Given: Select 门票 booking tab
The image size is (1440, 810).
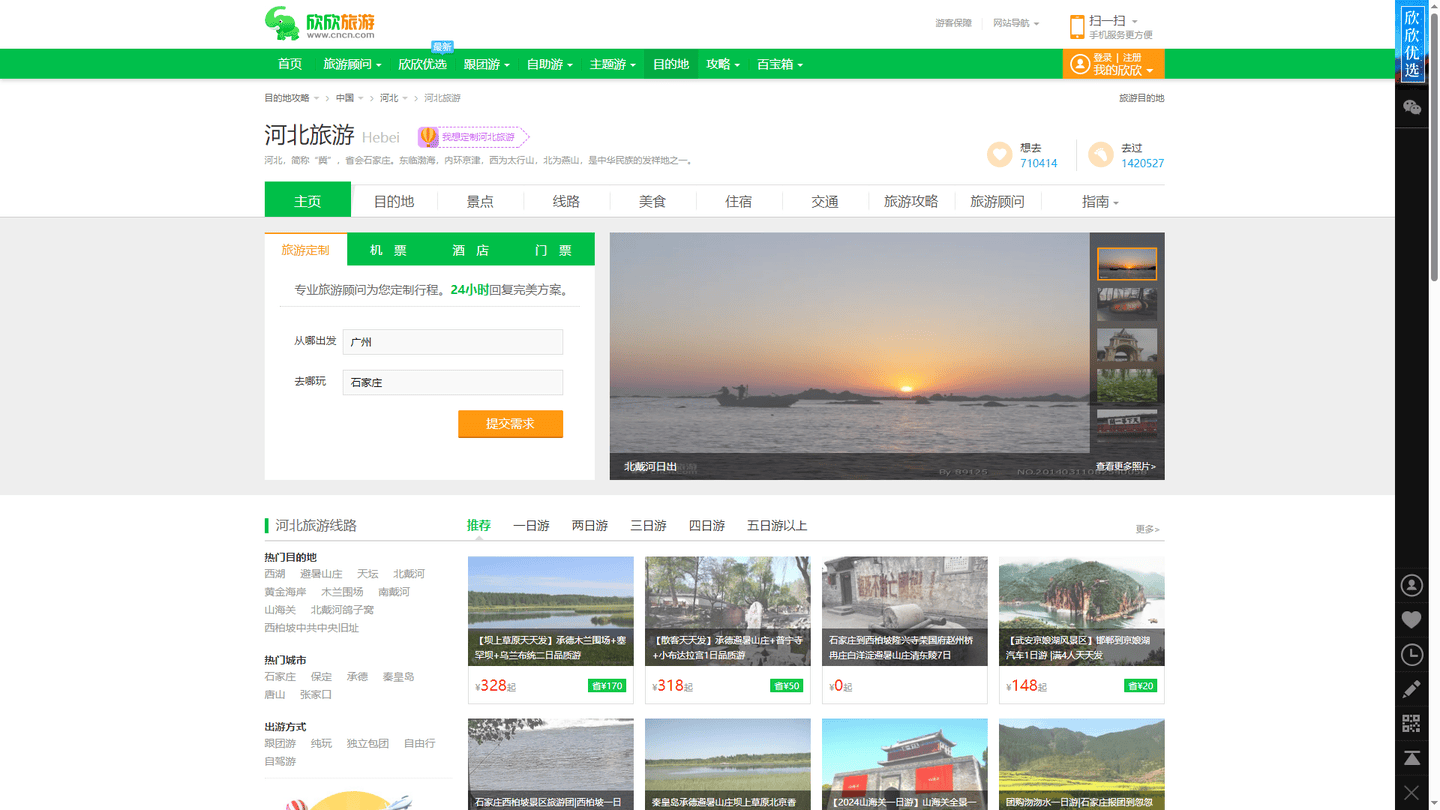Looking at the screenshot, I should (x=553, y=250).
